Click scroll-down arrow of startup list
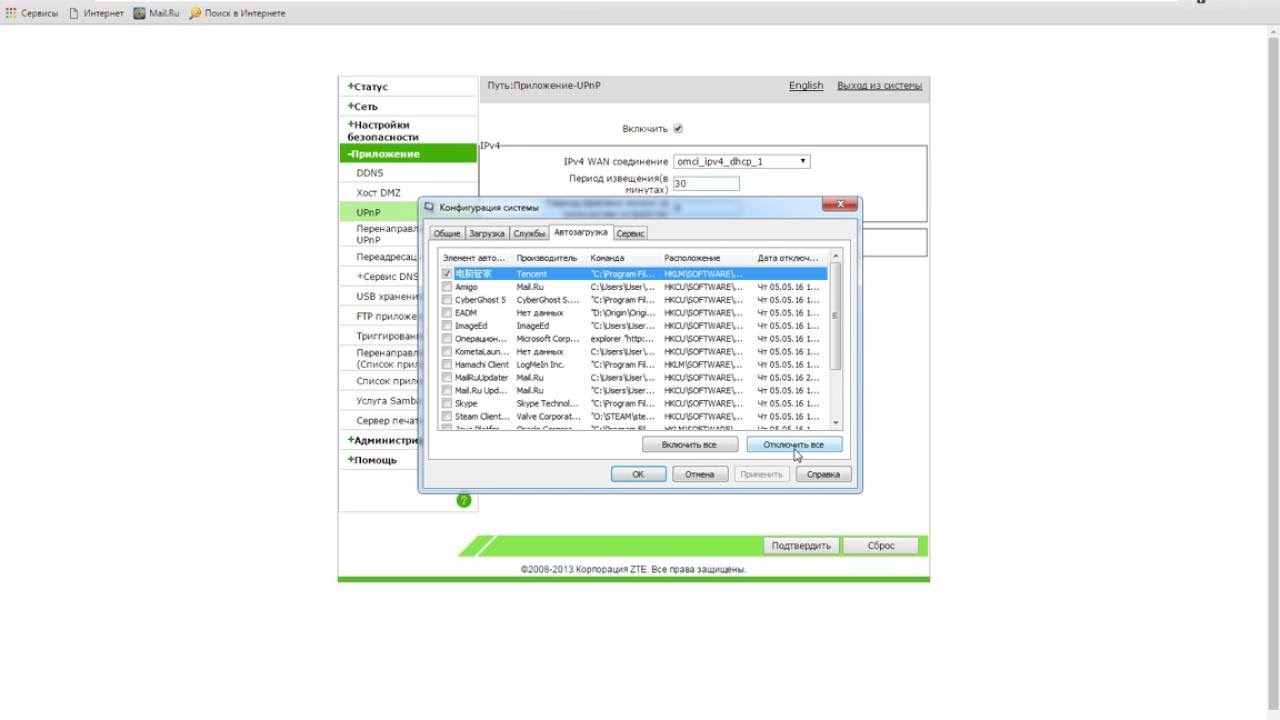The width and height of the screenshot is (1280, 720). (836, 423)
